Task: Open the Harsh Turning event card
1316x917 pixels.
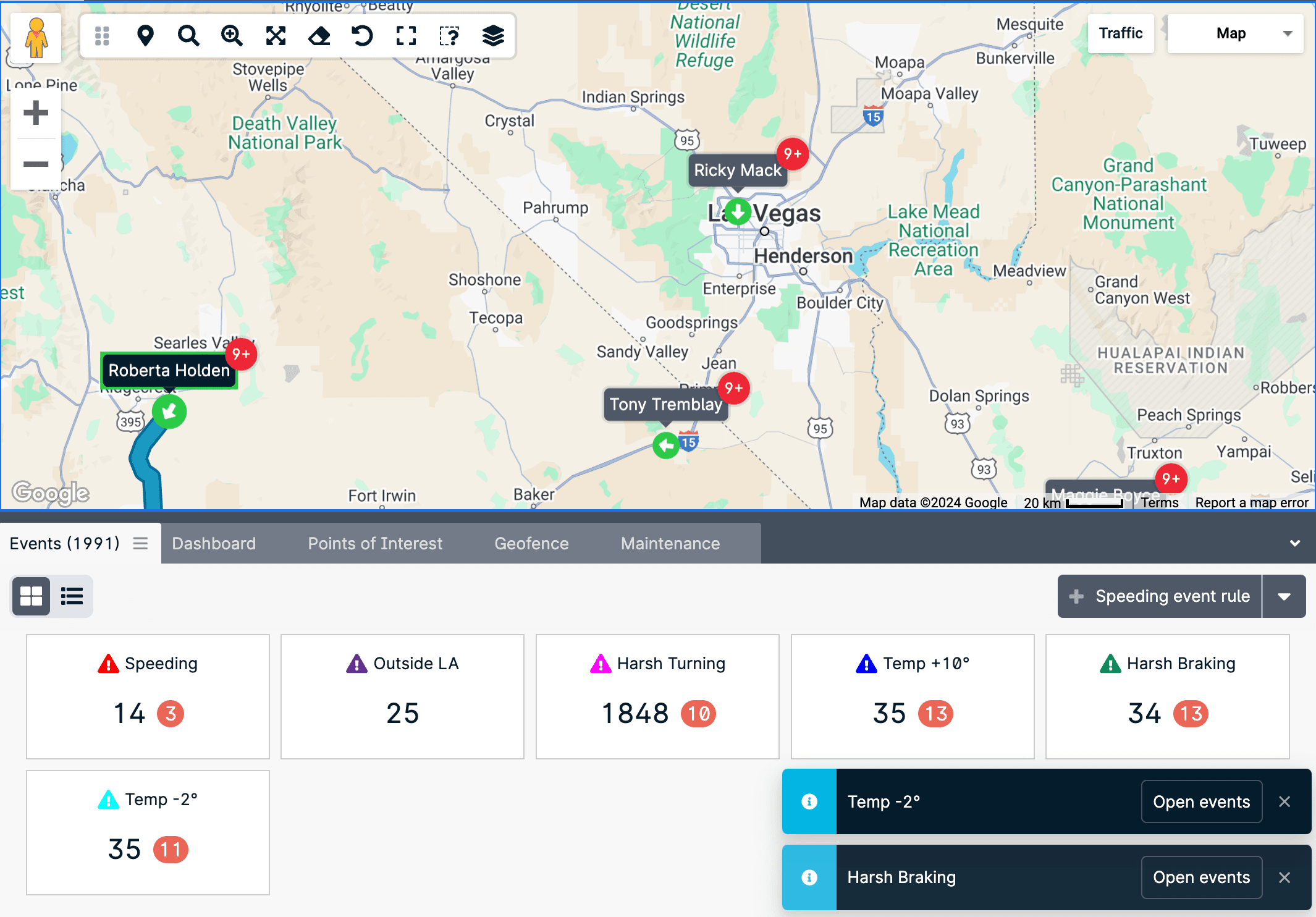Action: click(x=657, y=696)
